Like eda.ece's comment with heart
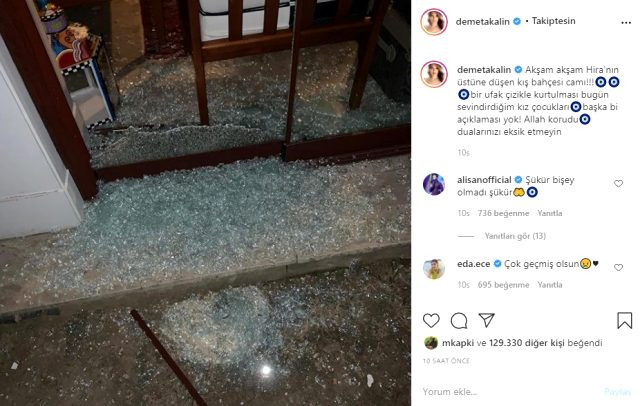This screenshot has height=406, width=640. click(618, 267)
